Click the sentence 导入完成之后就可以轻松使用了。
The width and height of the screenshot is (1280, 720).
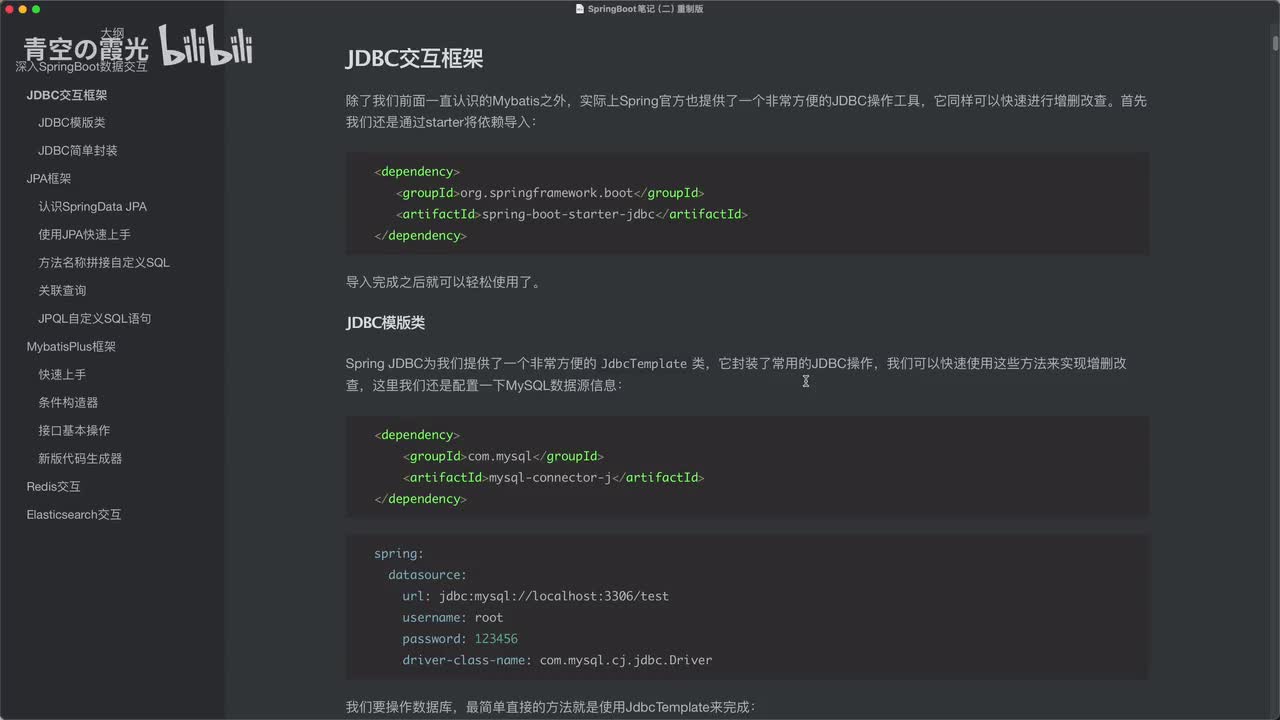click(444, 283)
